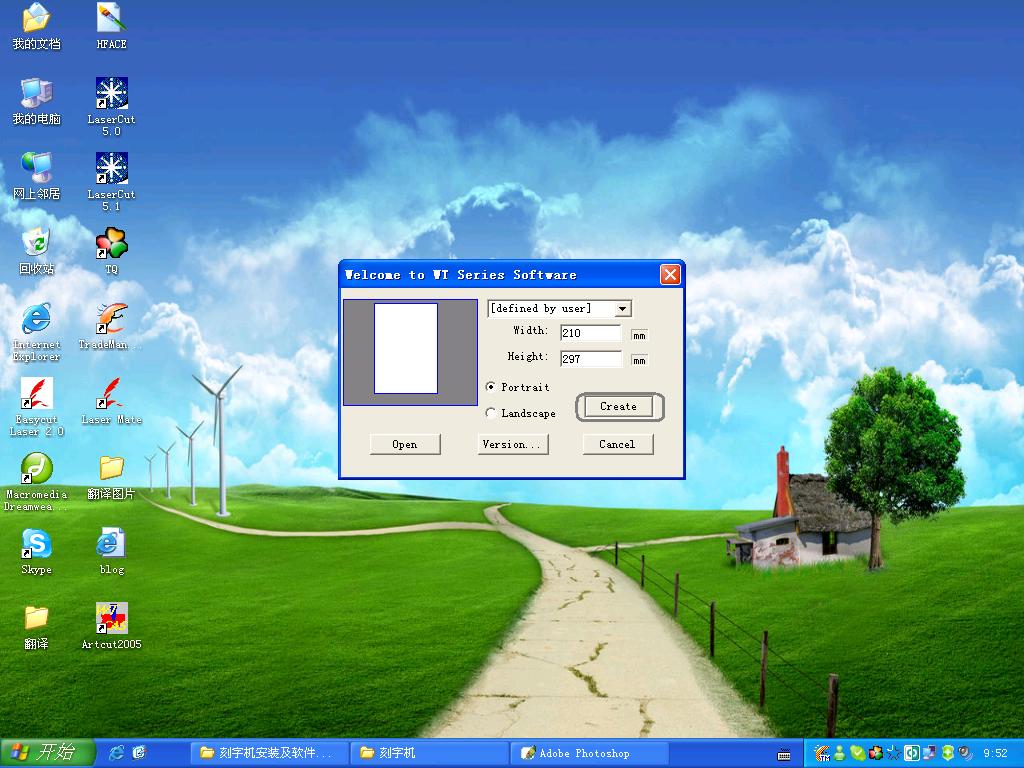Click the speaker volume tray icon

click(x=965, y=753)
